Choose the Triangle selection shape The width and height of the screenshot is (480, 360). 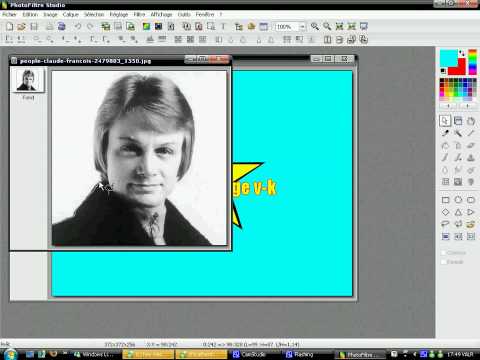point(458,212)
